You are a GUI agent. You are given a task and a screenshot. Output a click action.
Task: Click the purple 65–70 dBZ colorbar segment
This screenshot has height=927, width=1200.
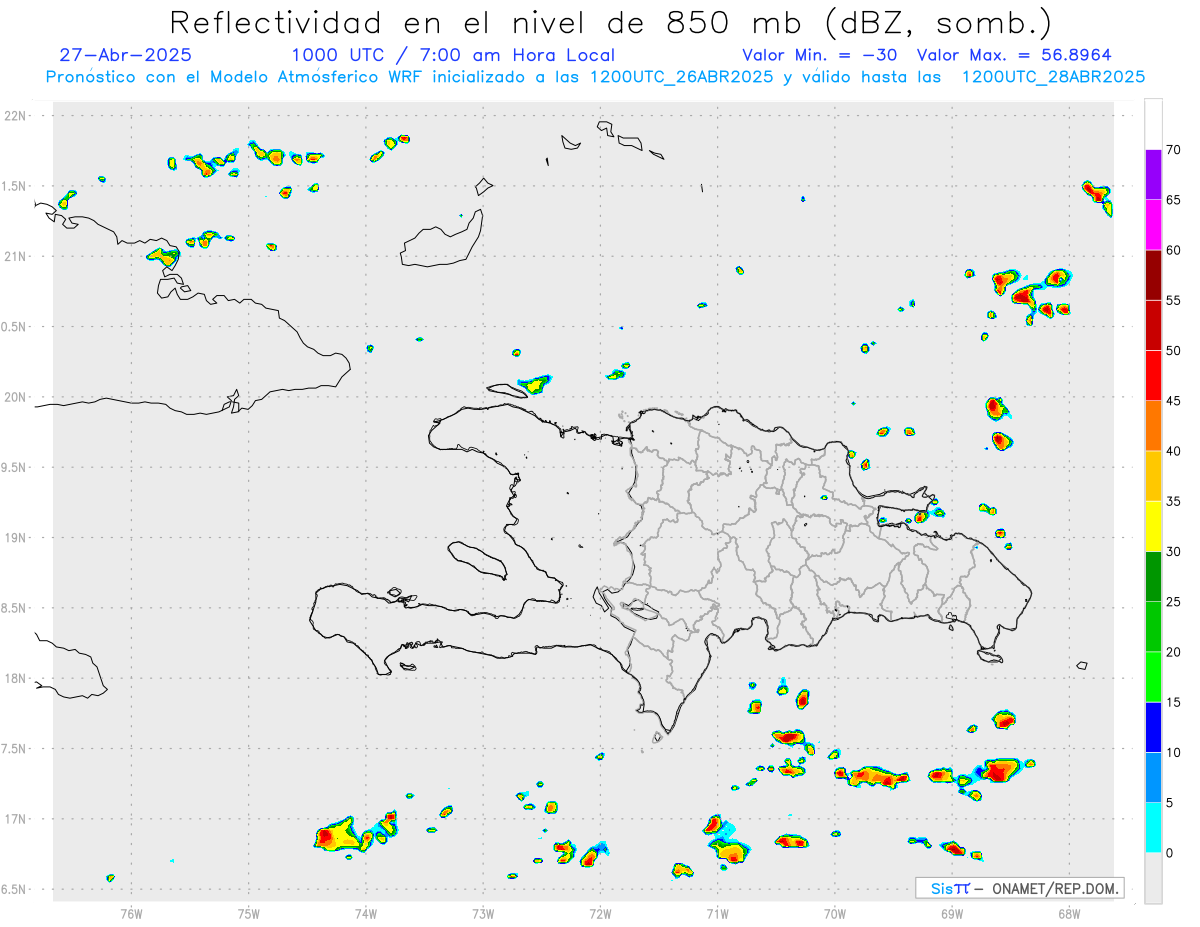[1153, 175]
